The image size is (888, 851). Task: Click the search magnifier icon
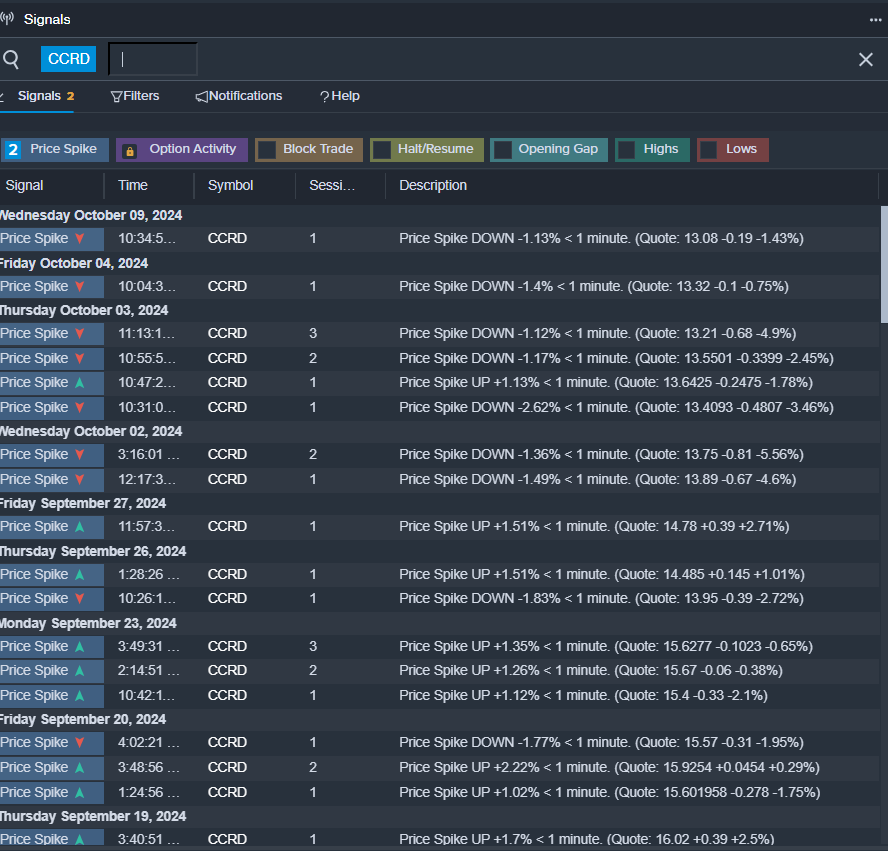click(x=11, y=59)
